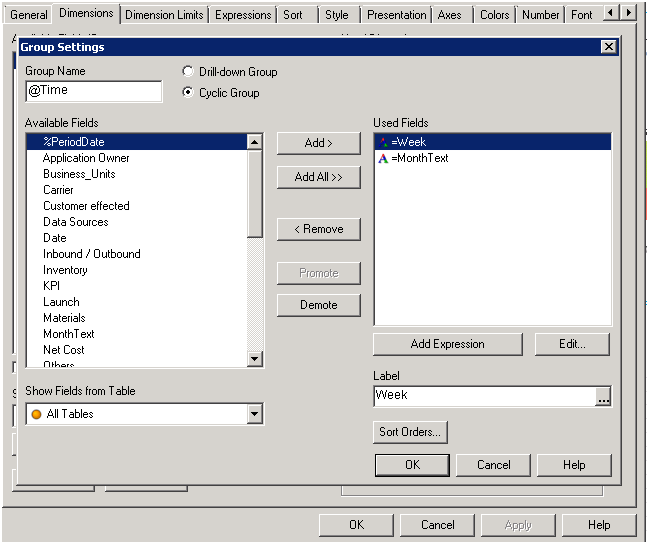Click inside the Group Name text field
Image resolution: width=649 pixels, height=544 pixels.
[x=93, y=91]
